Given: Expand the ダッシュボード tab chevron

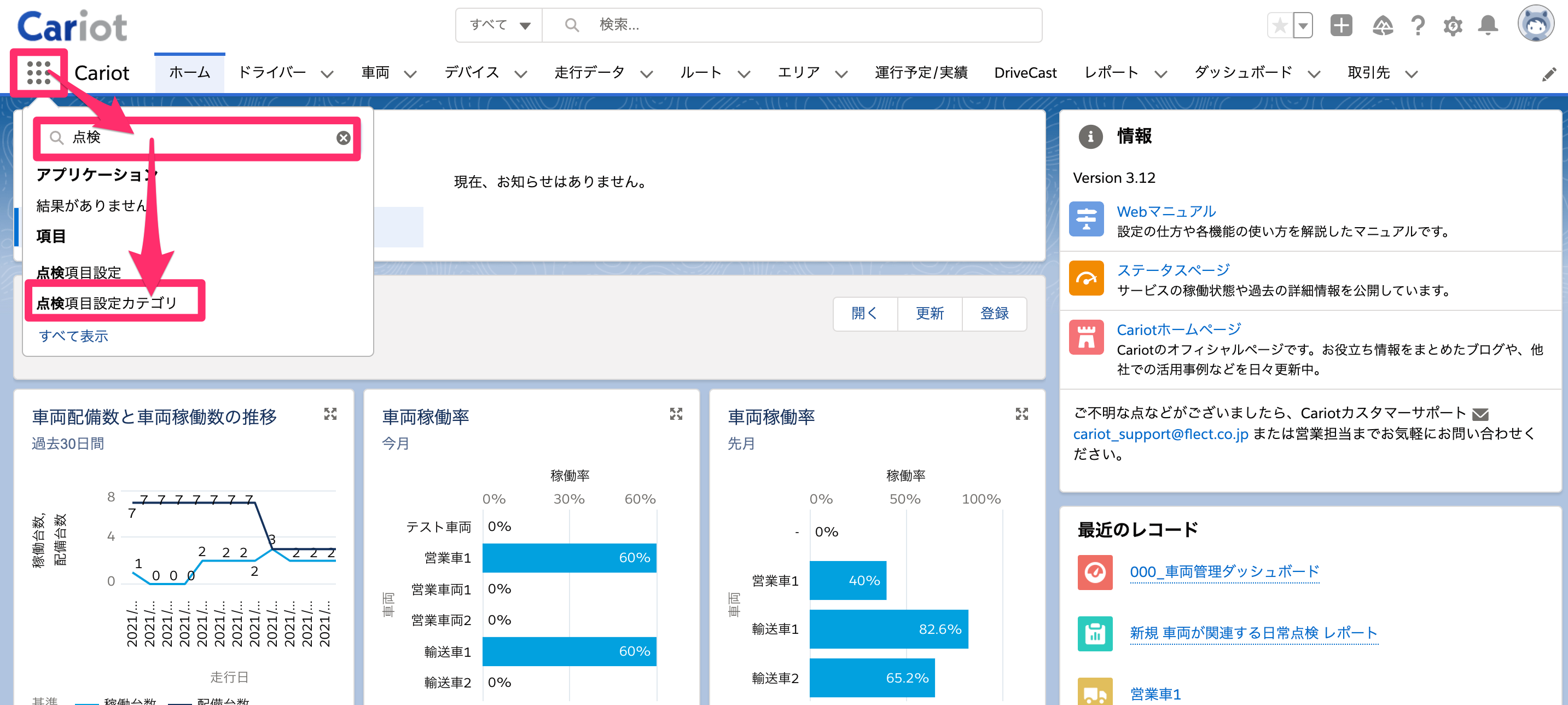Looking at the screenshot, I should [x=1314, y=74].
